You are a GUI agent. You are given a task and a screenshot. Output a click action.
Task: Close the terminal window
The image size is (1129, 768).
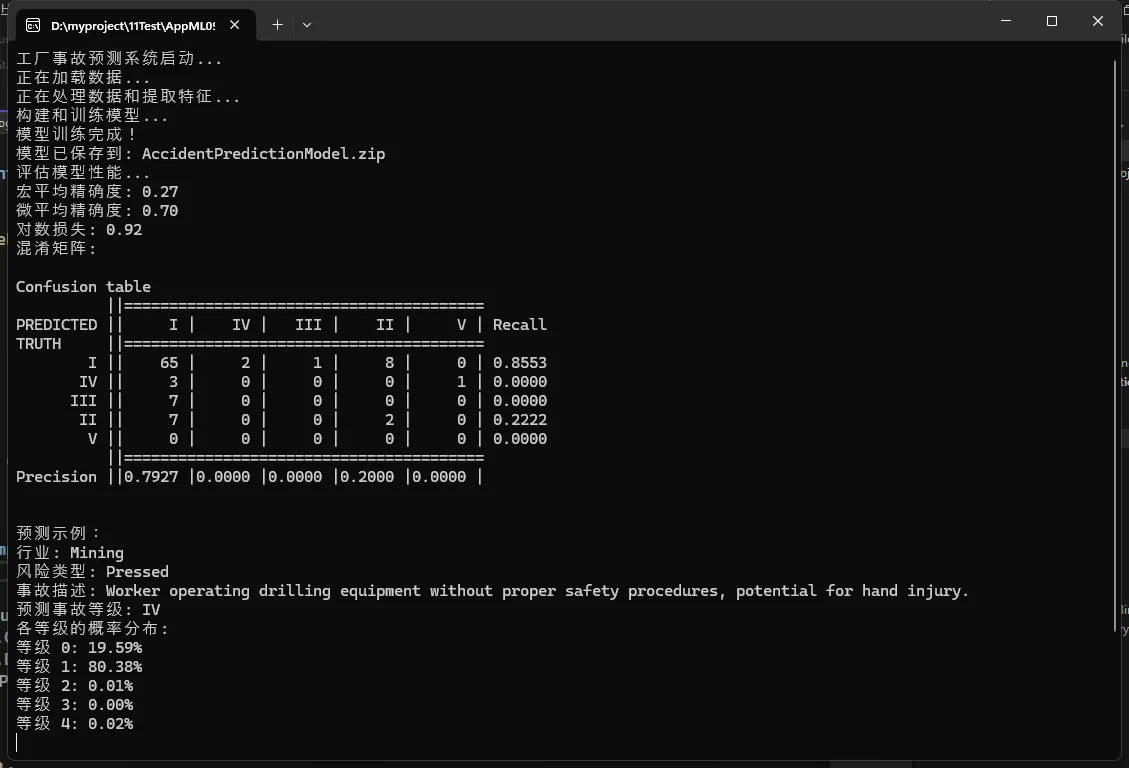pos(1098,21)
